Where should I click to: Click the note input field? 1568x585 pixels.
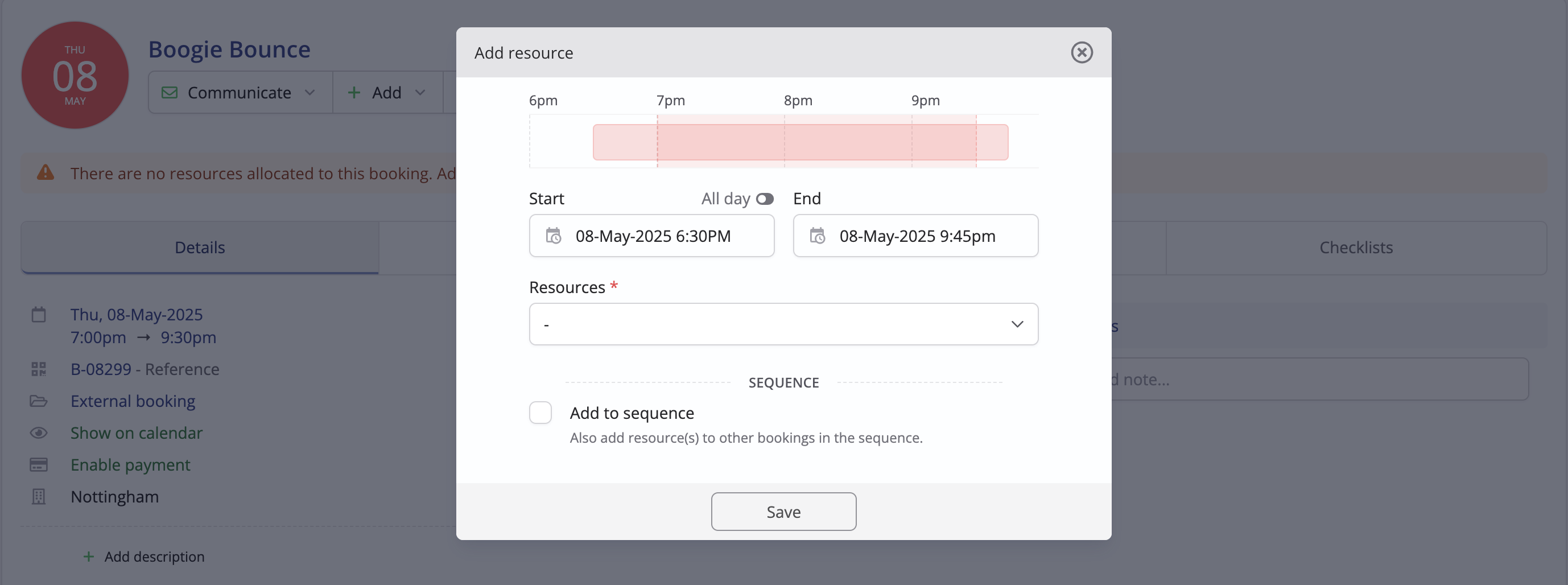click(1319, 379)
